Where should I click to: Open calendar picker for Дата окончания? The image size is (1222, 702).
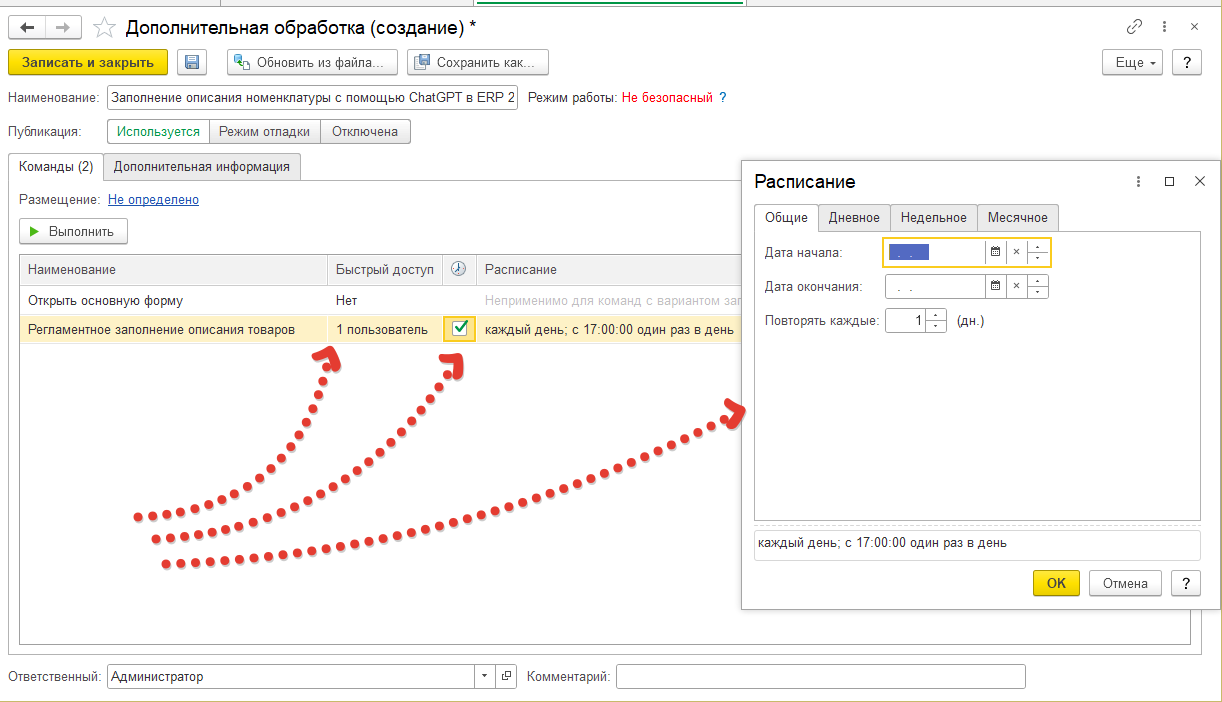pyautogui.click(x=995, y=287)
